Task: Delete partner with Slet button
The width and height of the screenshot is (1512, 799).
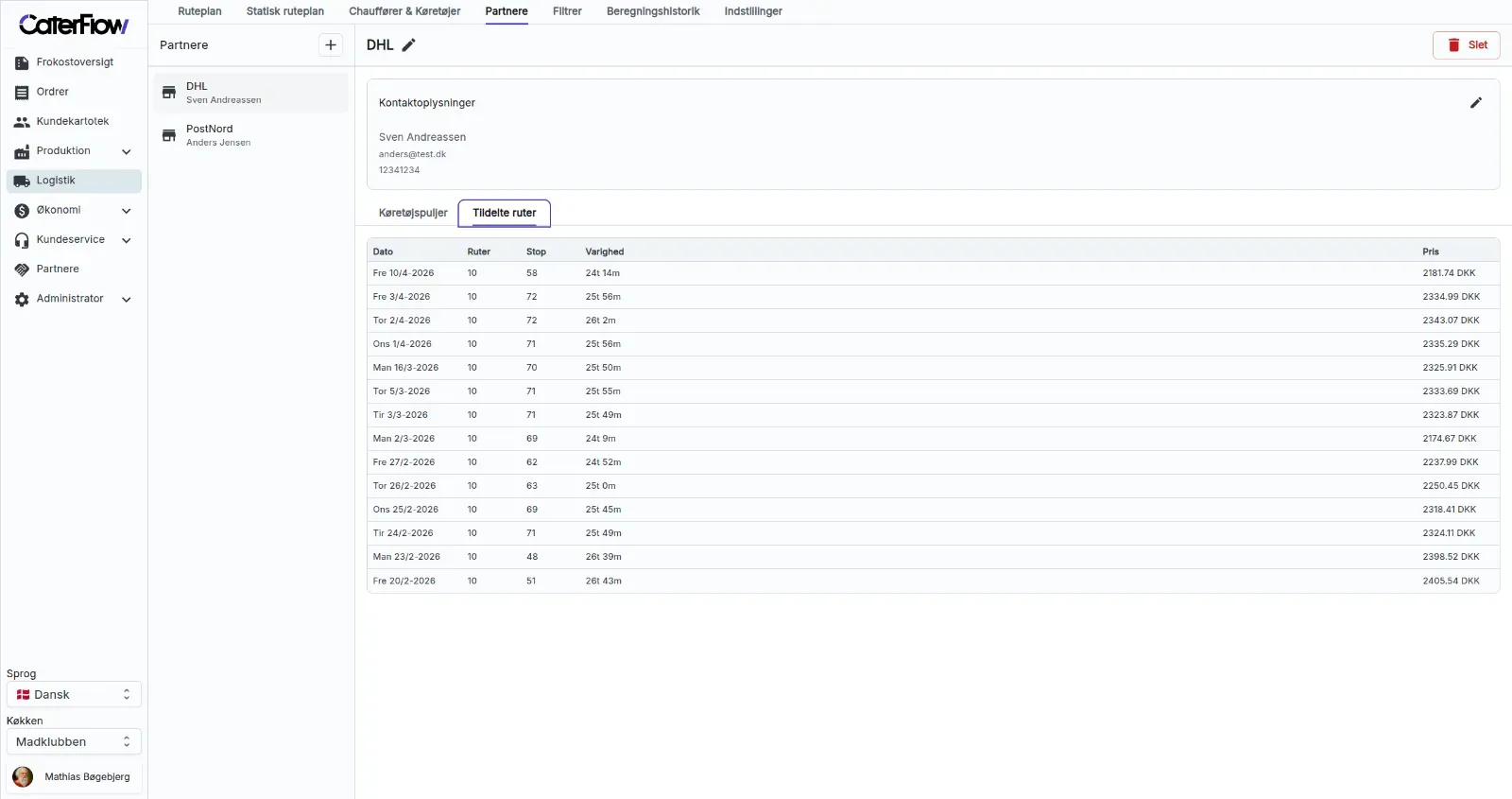Action: [x=1467, y=45]
